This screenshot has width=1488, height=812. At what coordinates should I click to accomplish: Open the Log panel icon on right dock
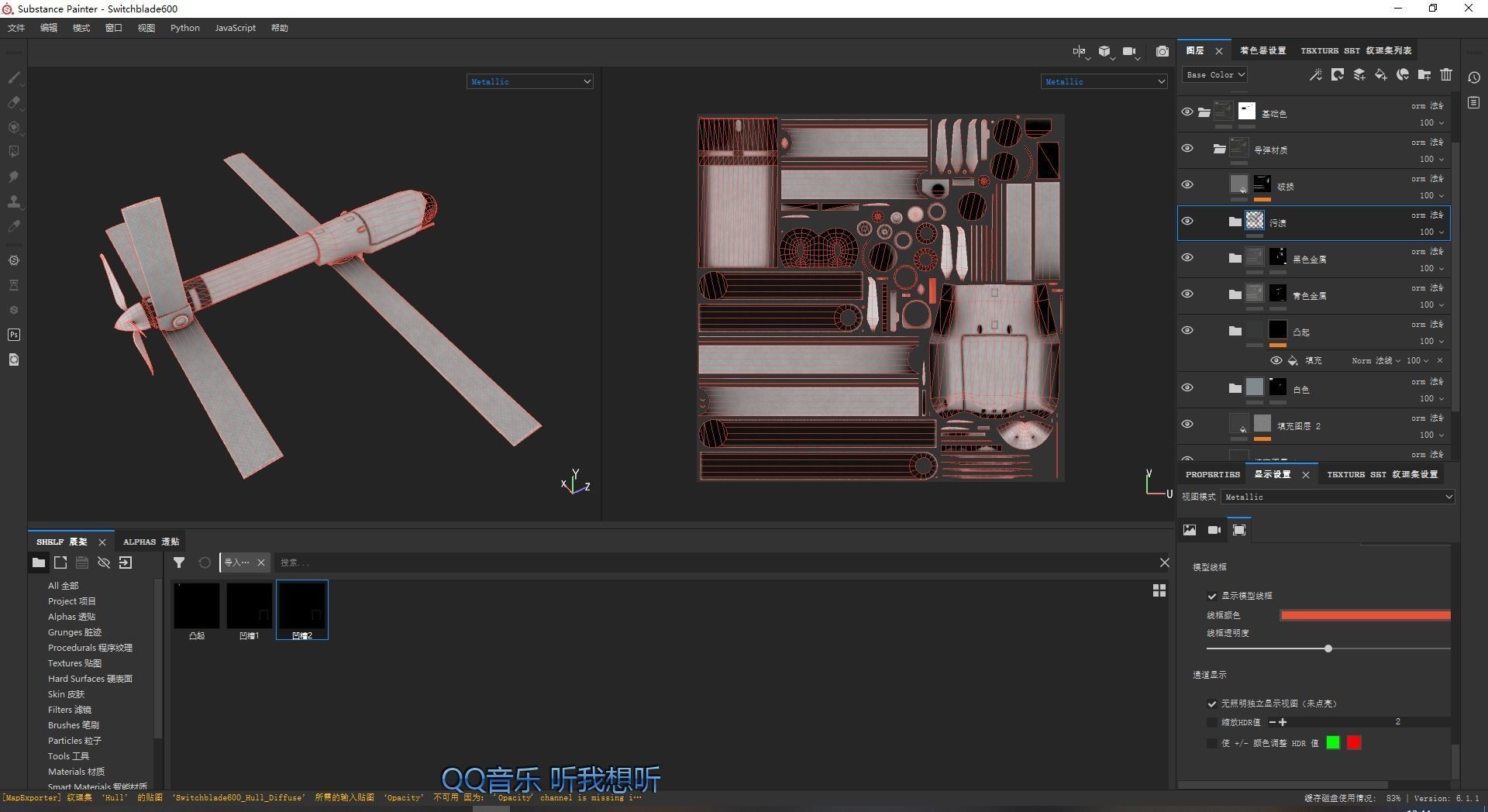pyautogui.click(x=1474, y=102)
